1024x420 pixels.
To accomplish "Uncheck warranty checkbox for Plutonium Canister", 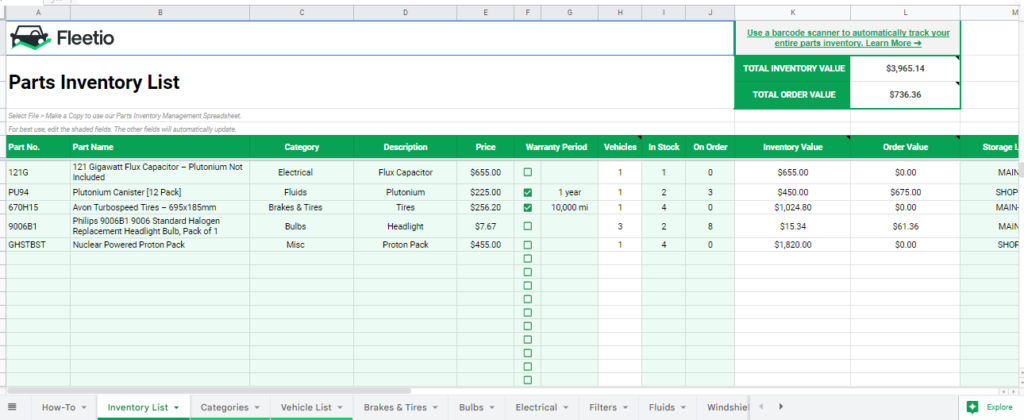I will (x=528, y=193).
